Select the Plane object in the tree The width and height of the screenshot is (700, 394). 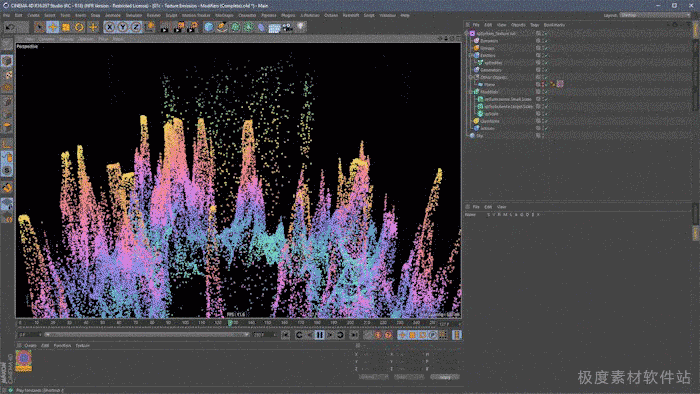[x=489, y=85]
